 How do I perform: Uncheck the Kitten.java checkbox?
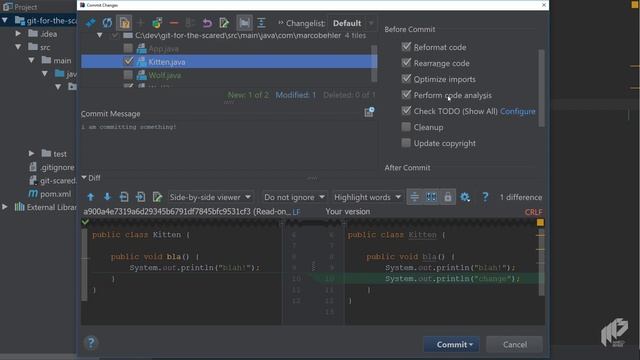pos(128,61)
